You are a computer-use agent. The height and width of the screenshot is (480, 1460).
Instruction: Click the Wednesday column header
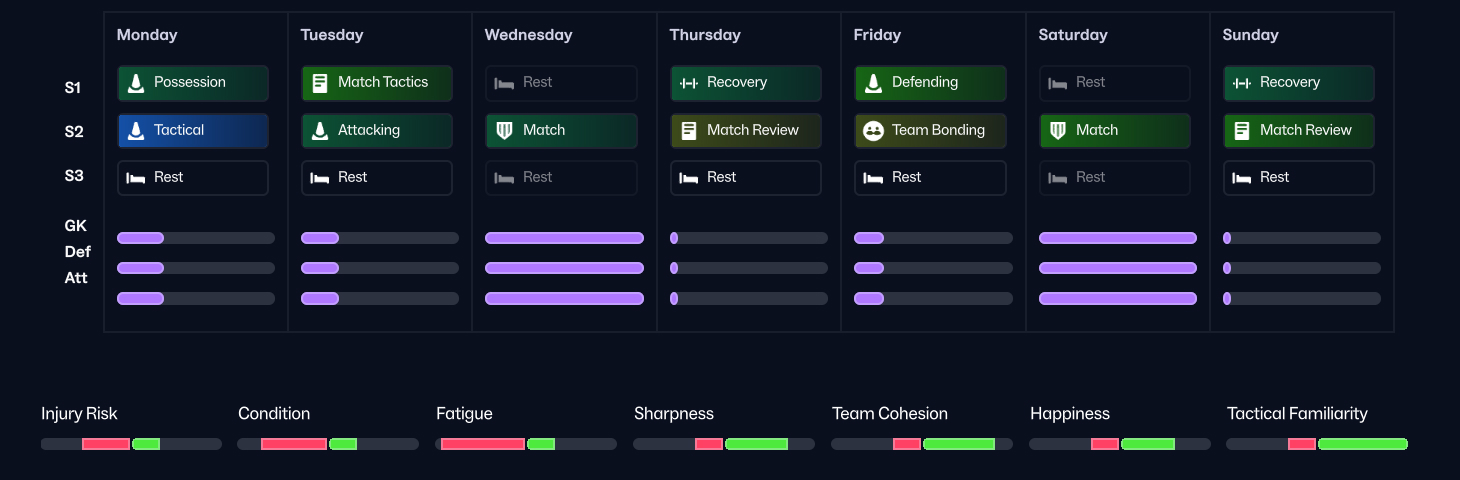[x=528, y=35]
